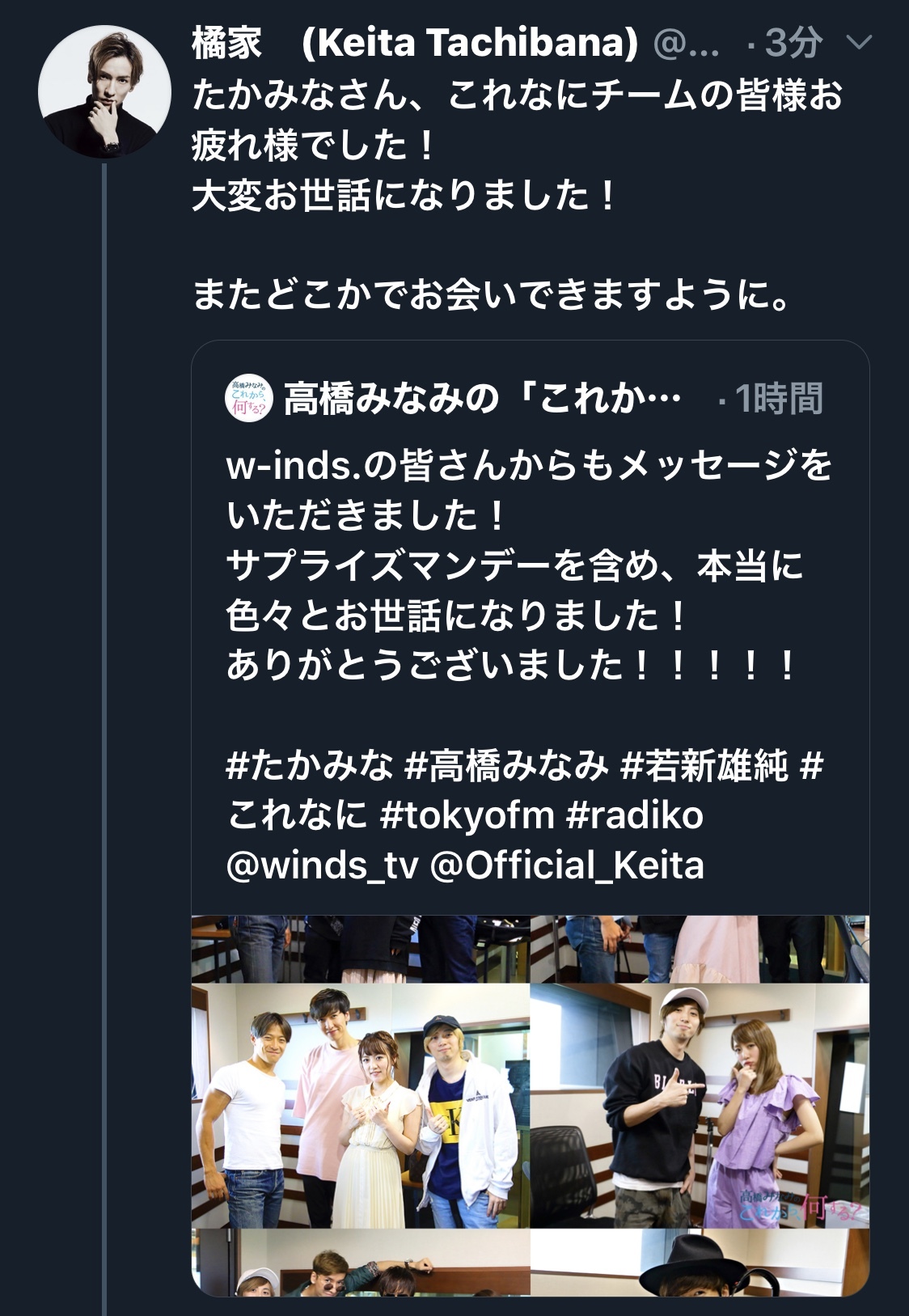The image size is (909, 1316).
Task: Open Keita Tachibana's profile avatar
Action: (104, 91)
